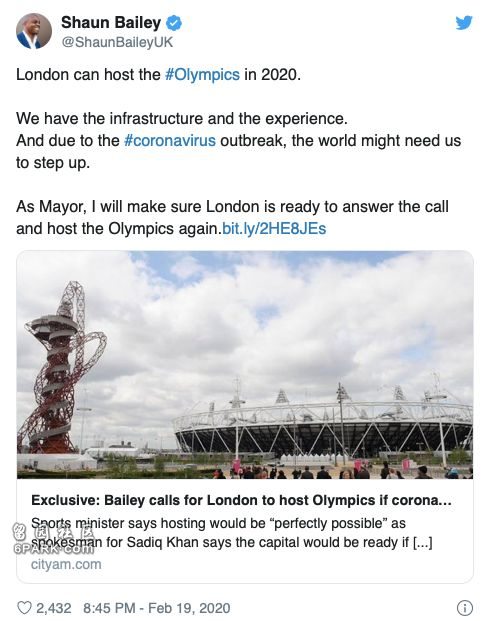The height and width of the screenshot is (621, 488).
Task: Click the cityam.com source link
Action: pyautogui.click(x=66, y=564)
